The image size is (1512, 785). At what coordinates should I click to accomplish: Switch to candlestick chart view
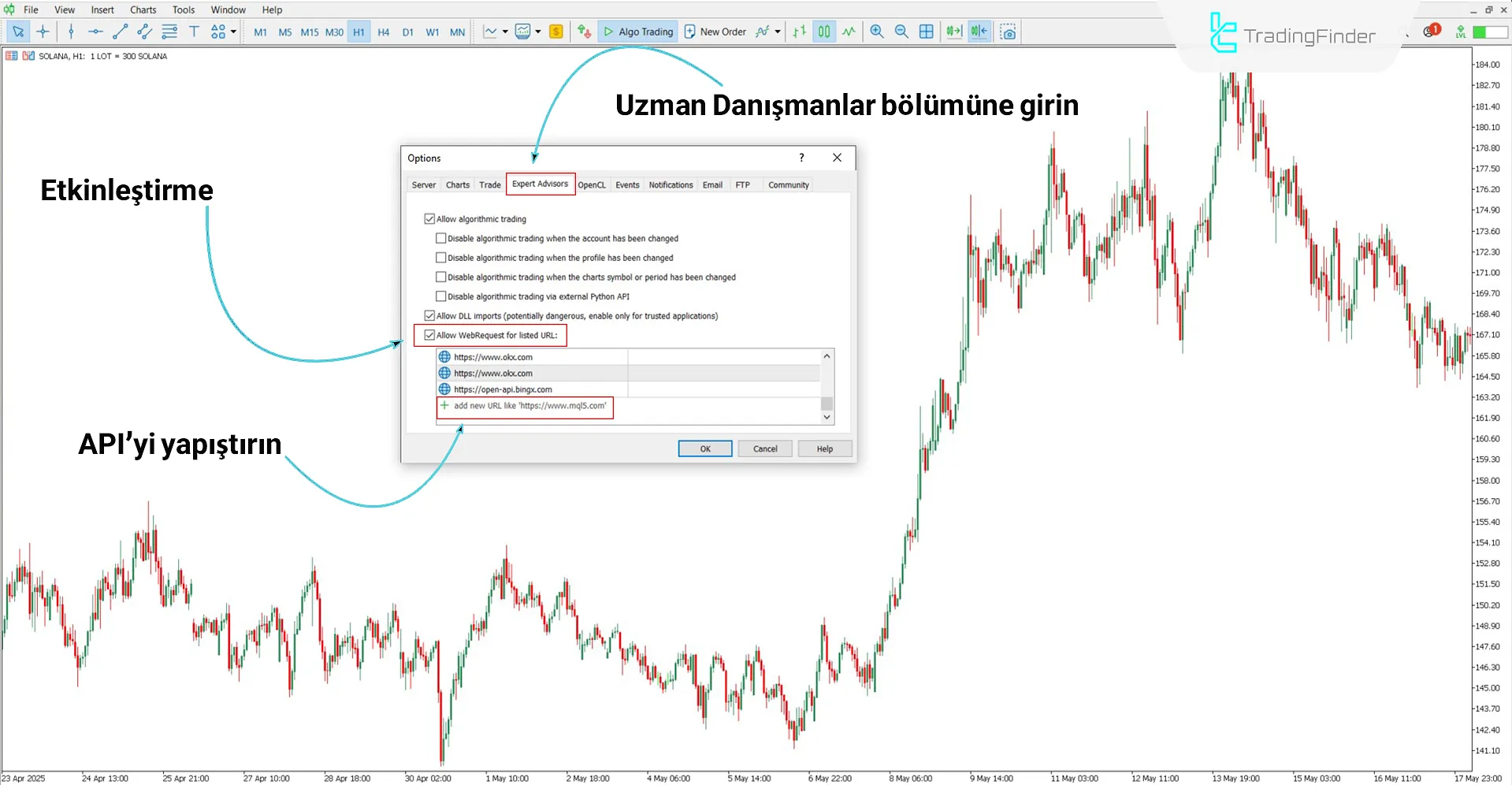click(x=824, y=32)
